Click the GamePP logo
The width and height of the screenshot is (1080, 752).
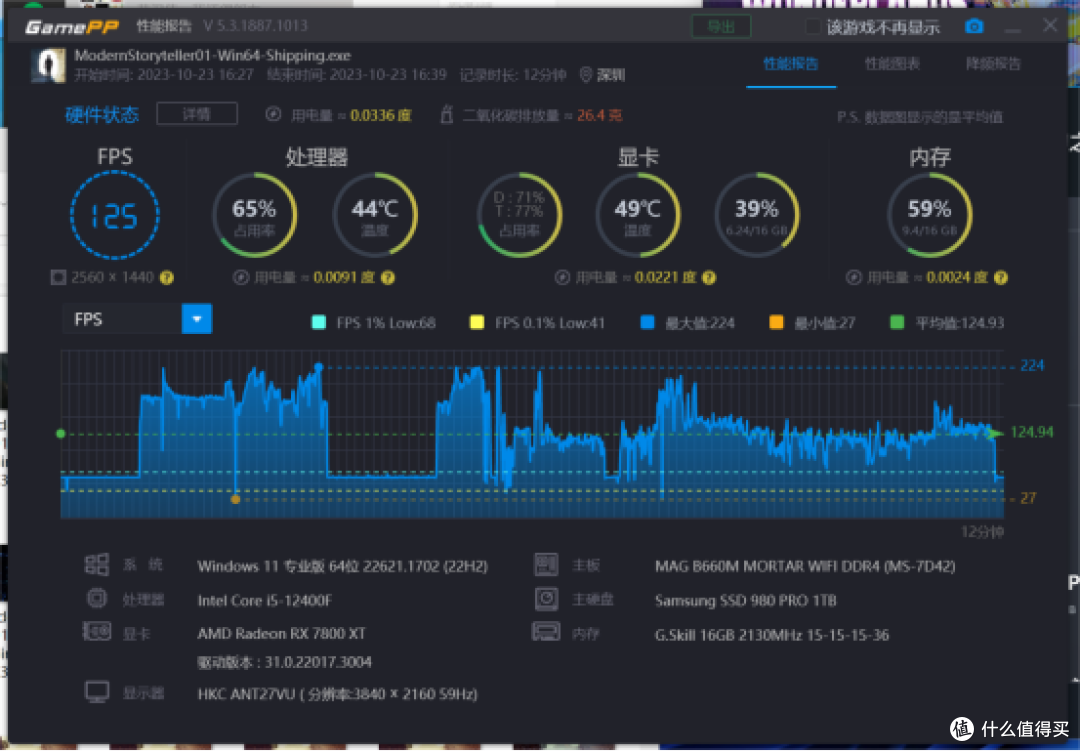pos(71,27)
